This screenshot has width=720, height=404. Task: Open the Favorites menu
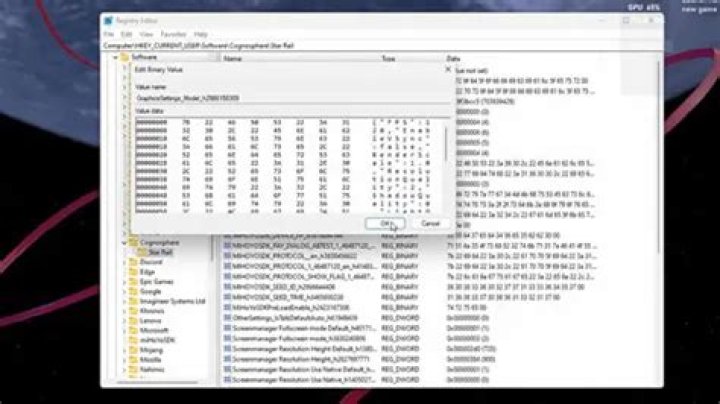pos(173,34)
